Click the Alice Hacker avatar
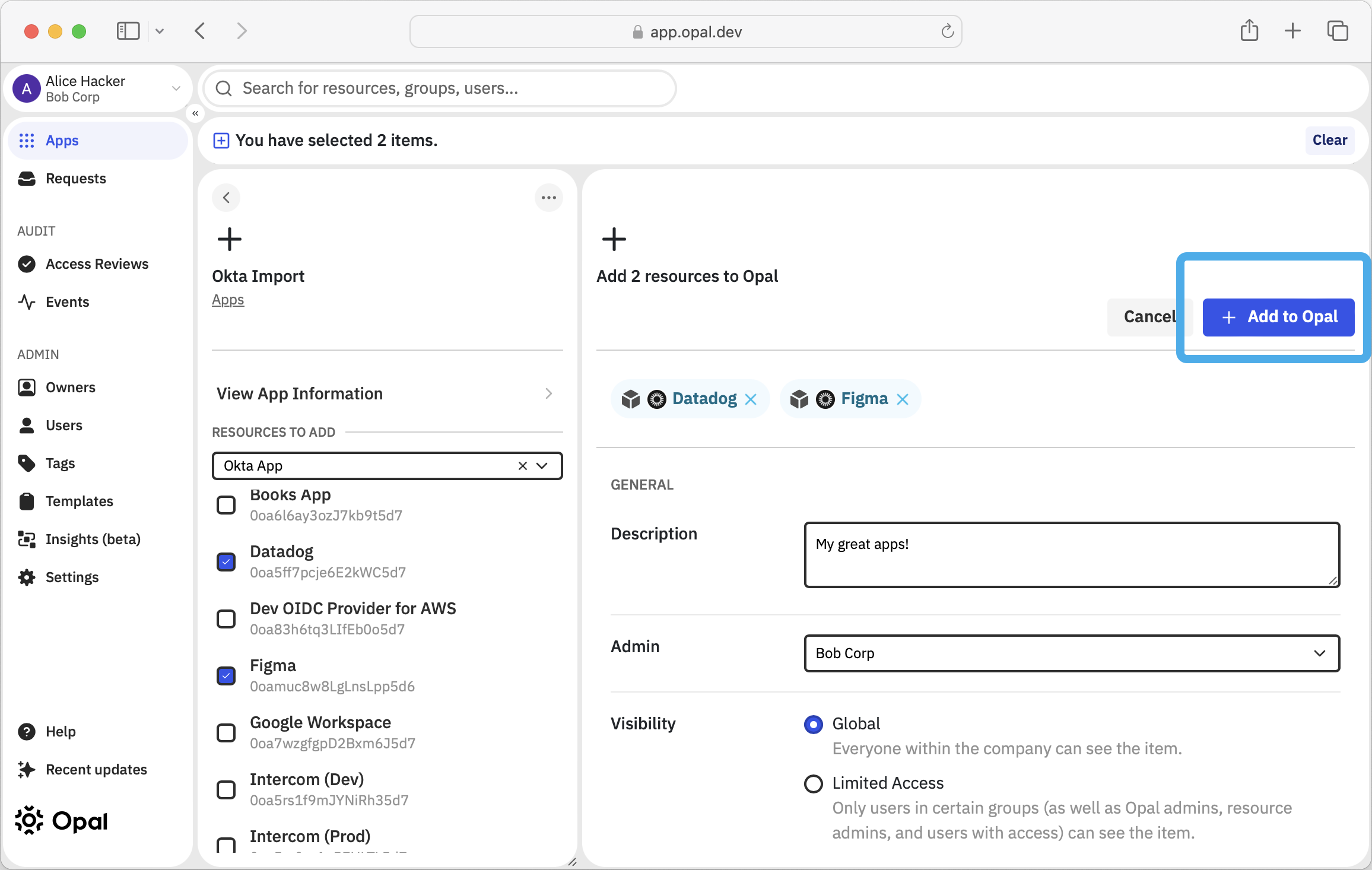 [27, 88]
